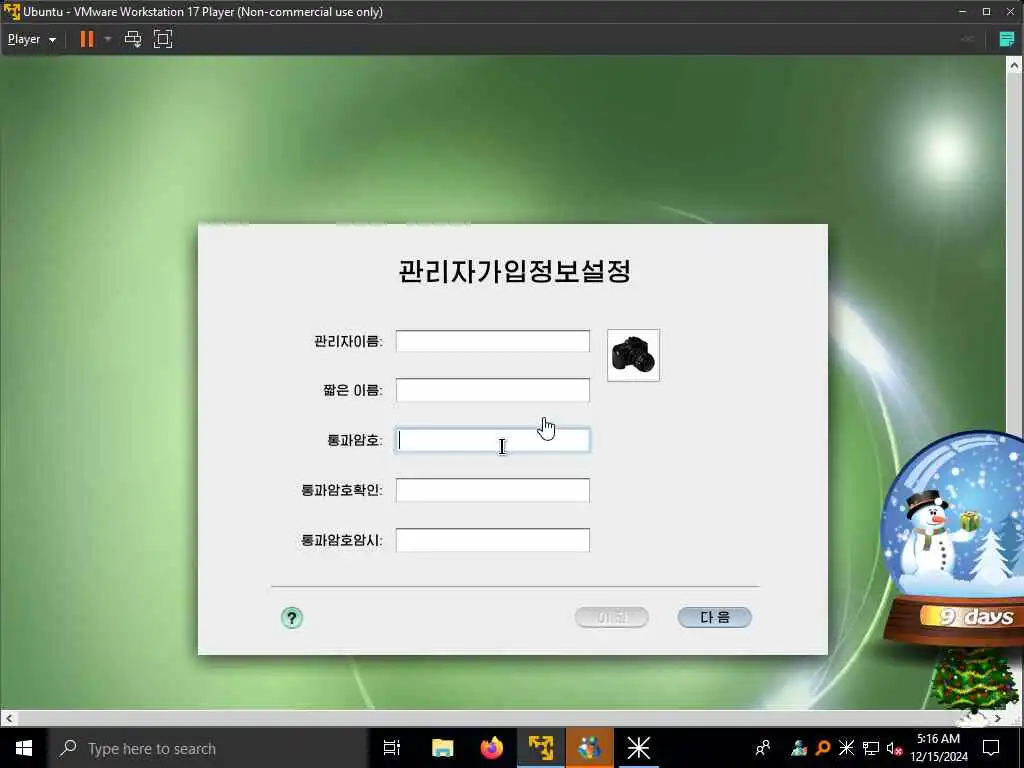This screenshot has height=768, width=1024.
Task: Open the Player menu in VMware
Action: tap(31, 39)
